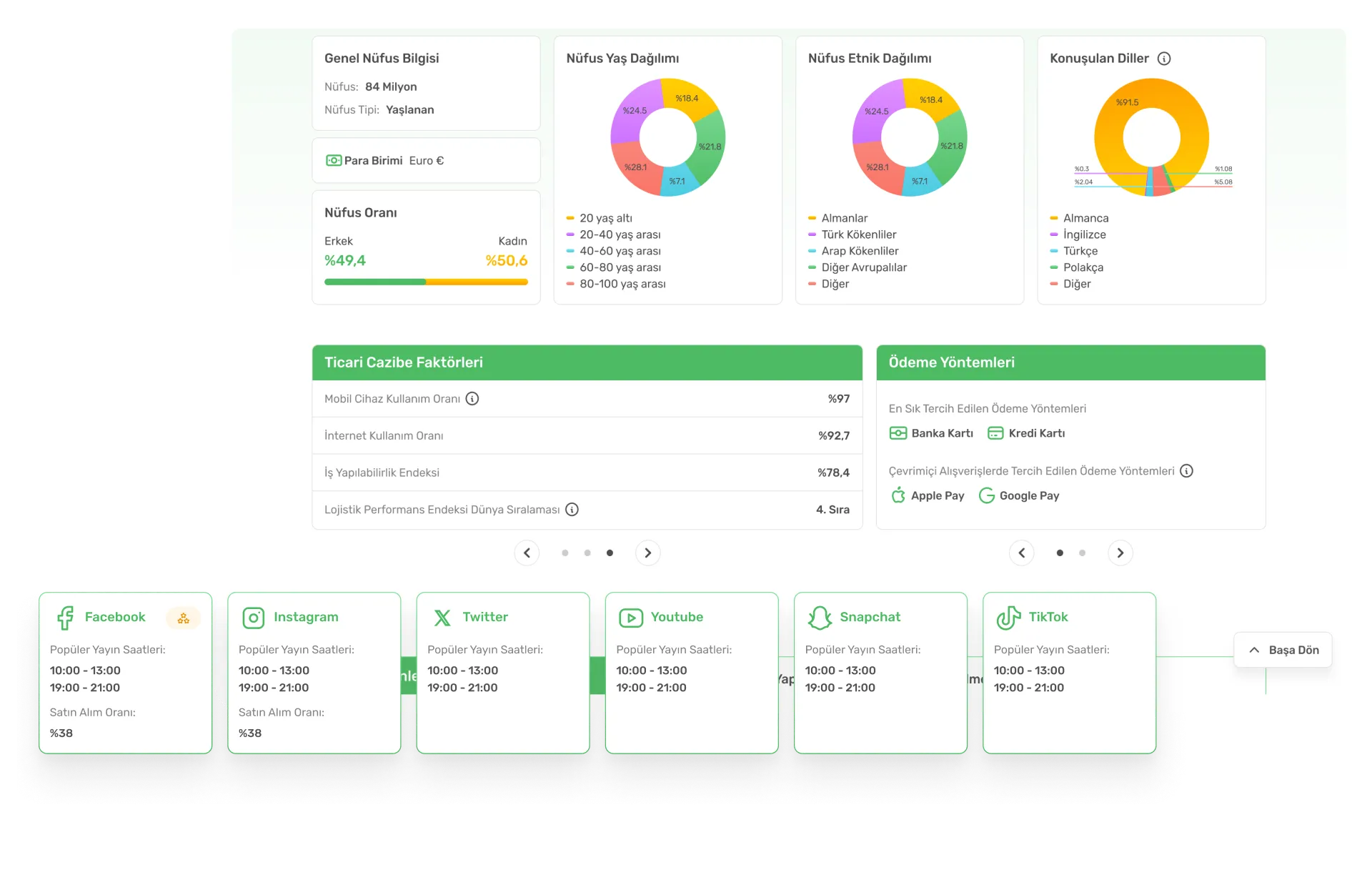This screenshot has height=875, width=1372.
Task: Click the Instagram camera icon
Action: (254, 618)
